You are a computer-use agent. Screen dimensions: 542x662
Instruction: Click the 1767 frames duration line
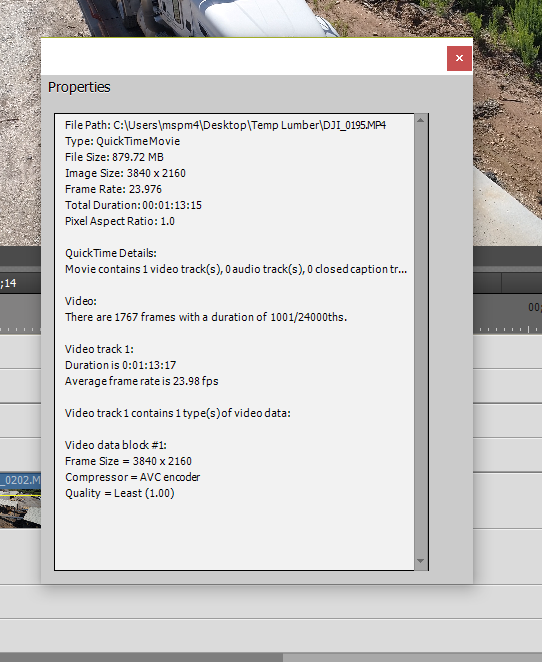(x=206, y=317)
